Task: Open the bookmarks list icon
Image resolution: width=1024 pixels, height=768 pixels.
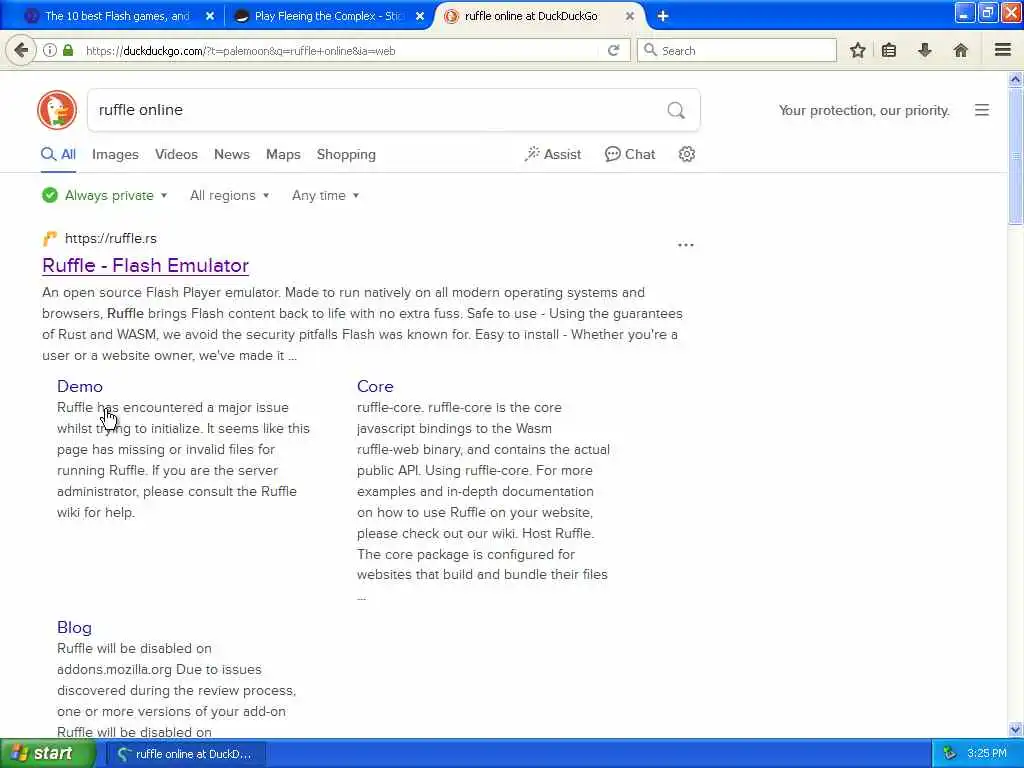Action: 889,50
